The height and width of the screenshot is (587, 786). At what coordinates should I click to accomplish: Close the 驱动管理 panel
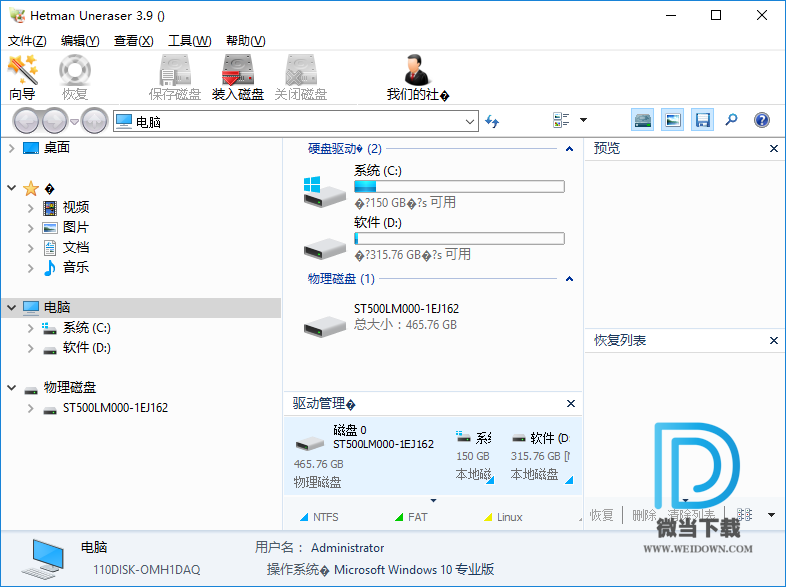coord(570,404)
